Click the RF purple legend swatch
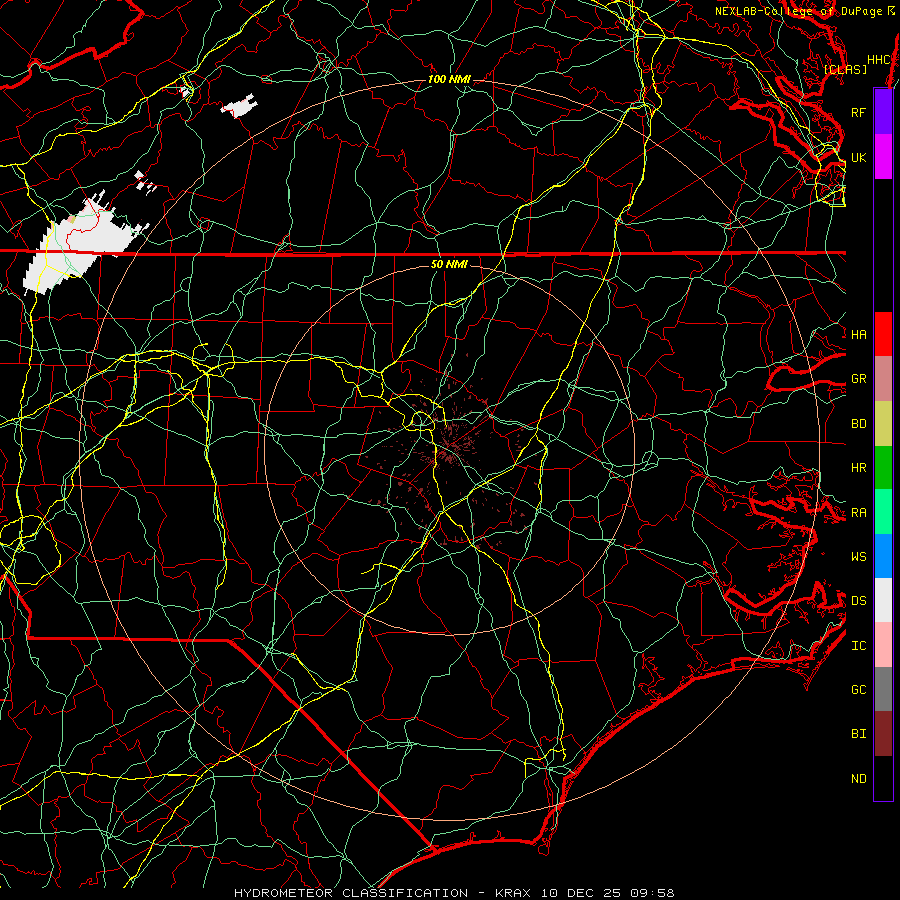 [x=883, y=112]
